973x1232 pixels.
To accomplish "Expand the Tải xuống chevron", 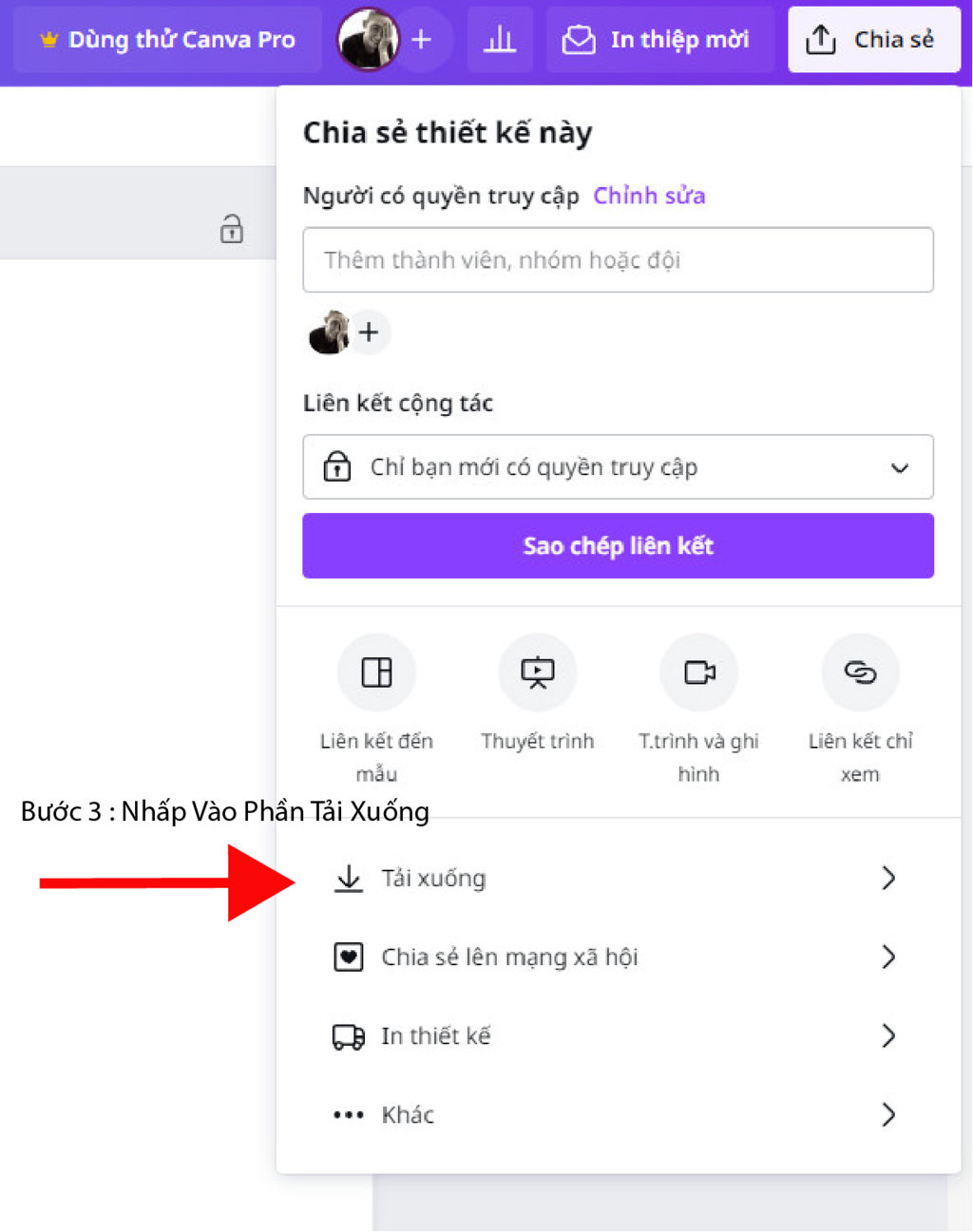I will tap(888, 878).
